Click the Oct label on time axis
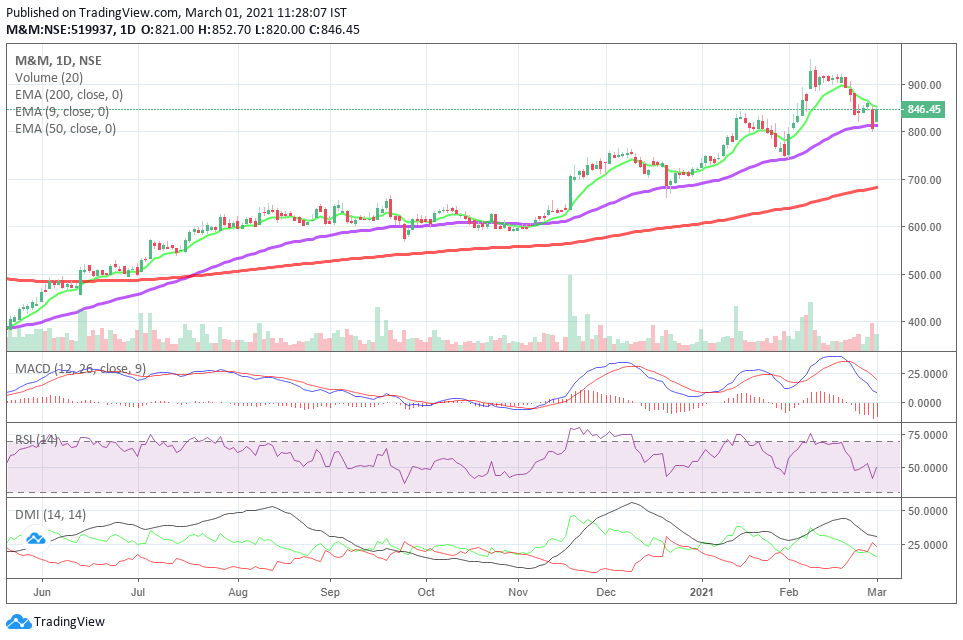Viewport: 963px width, 640px height. [426, 592]
